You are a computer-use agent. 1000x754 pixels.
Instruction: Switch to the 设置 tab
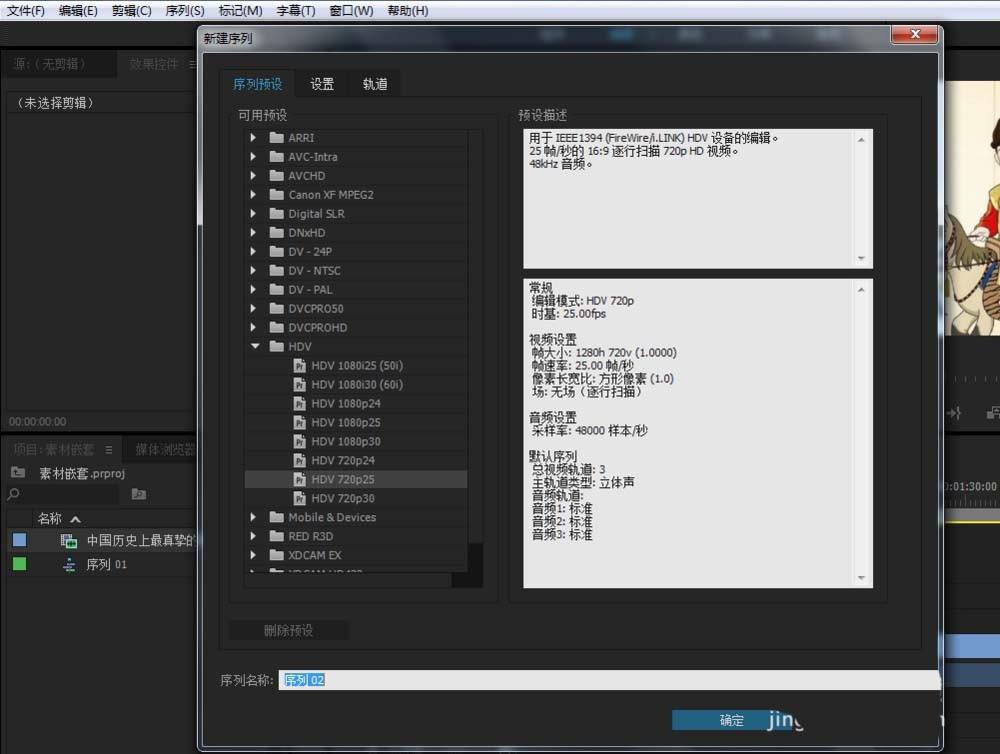[321, 84]
